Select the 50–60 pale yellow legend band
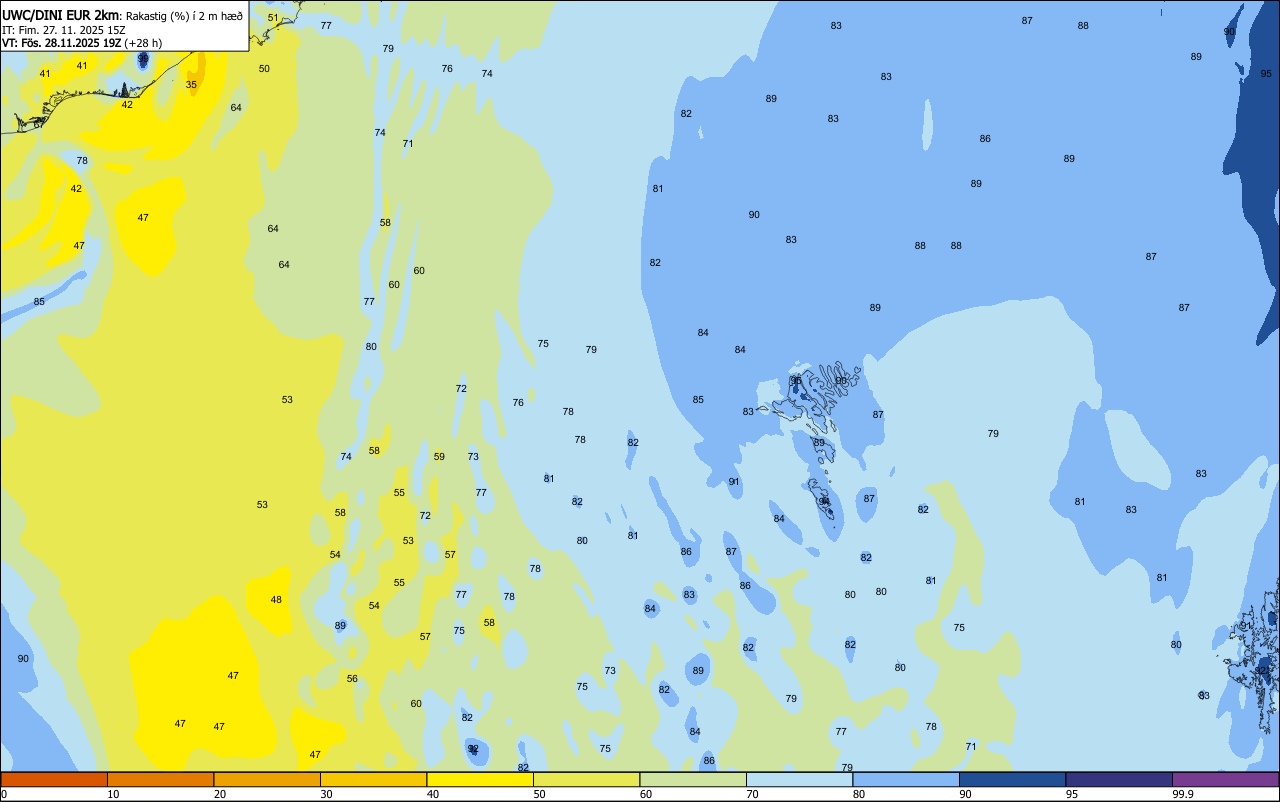The width and height of the screenshot is (1280, 802). pyautogui.click(x=586, y=779)
